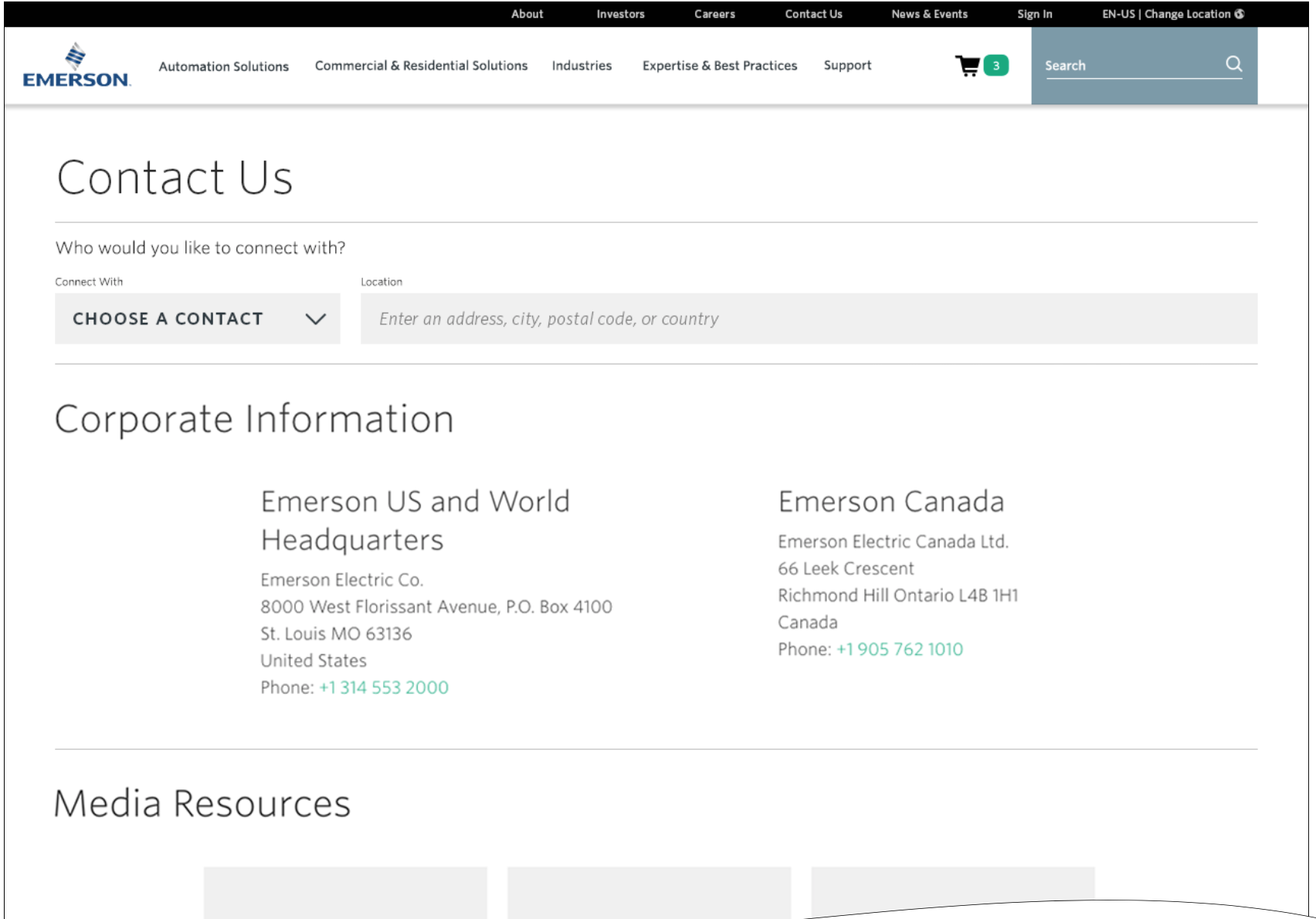Open the Support menu
Screen dimensions: 1316x919
tap(847, 66)
